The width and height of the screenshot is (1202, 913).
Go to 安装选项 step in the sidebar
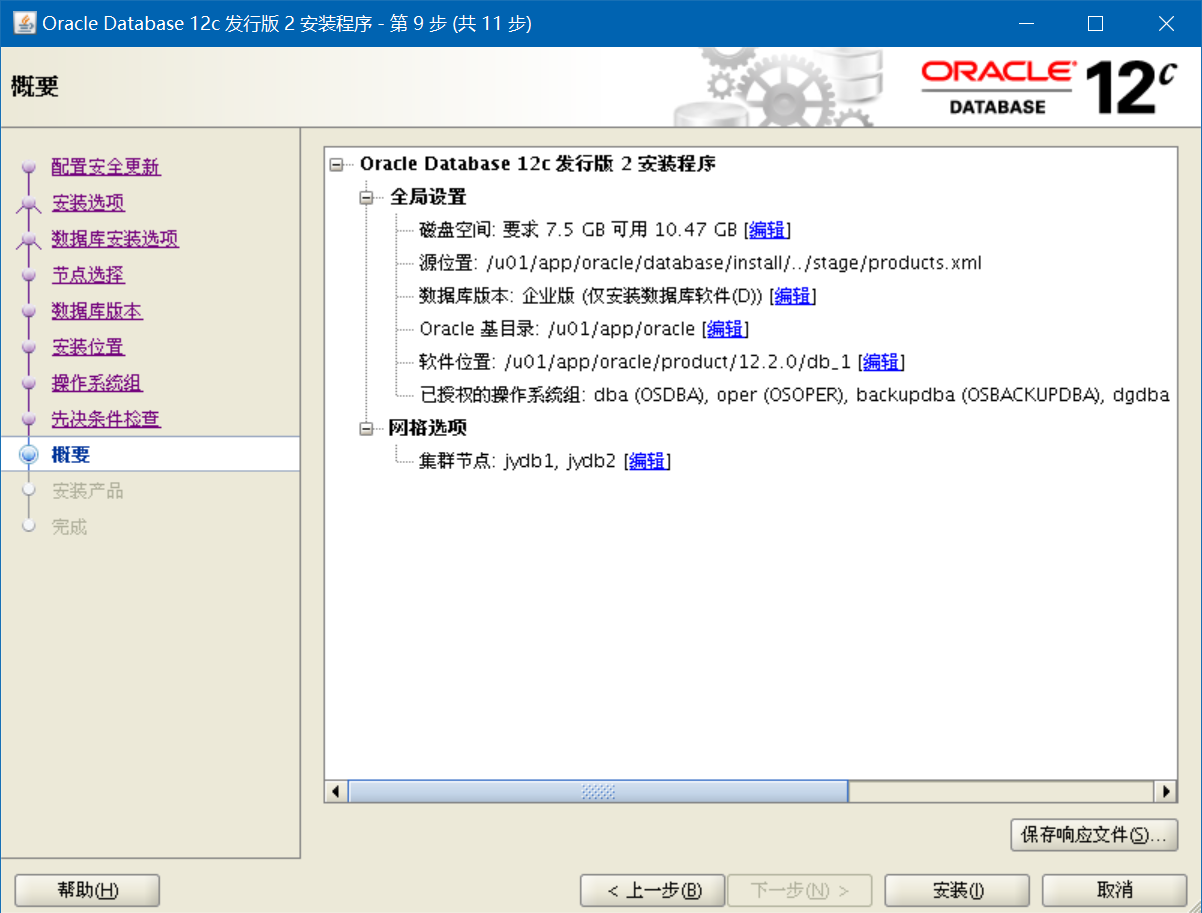tap(88, 203)
